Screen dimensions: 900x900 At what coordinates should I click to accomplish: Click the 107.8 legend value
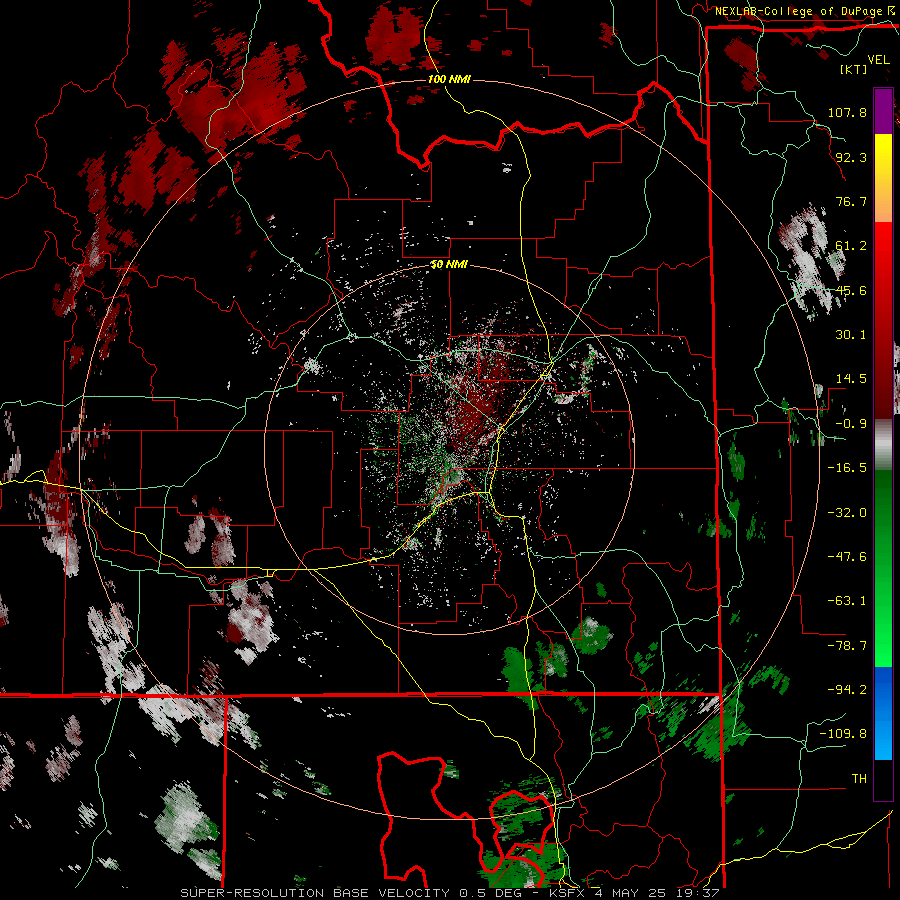tap(847, 112)
